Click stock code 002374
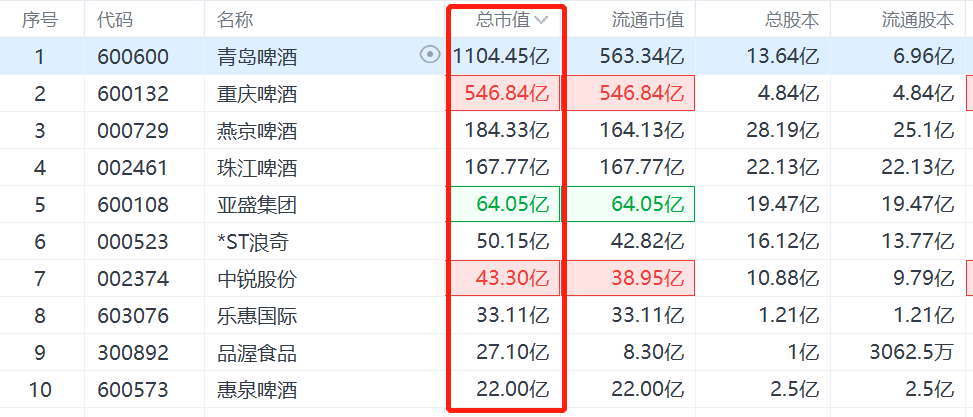The height and width of the screenshot is (417, 973). pyautogui.click(x=133, y=279)
